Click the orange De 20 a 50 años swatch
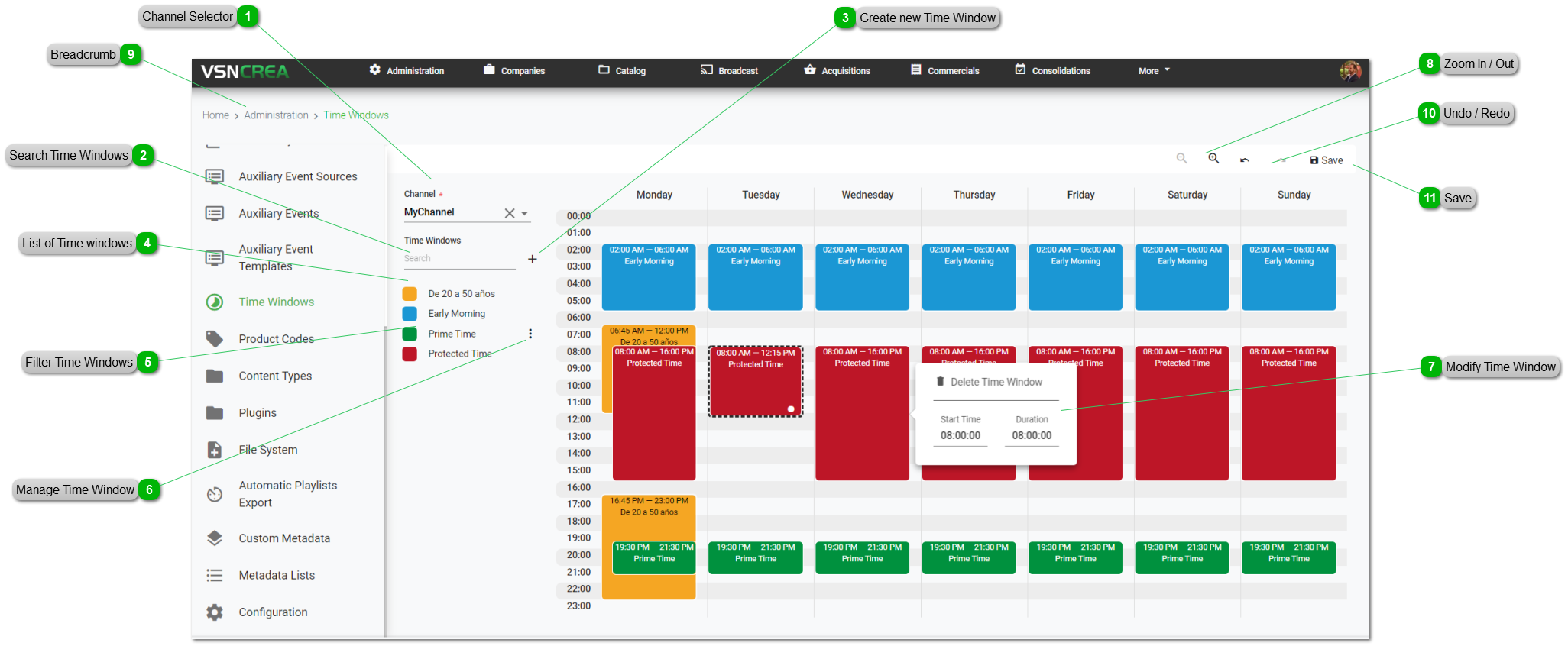The image size is (1568, 646). 410,294
